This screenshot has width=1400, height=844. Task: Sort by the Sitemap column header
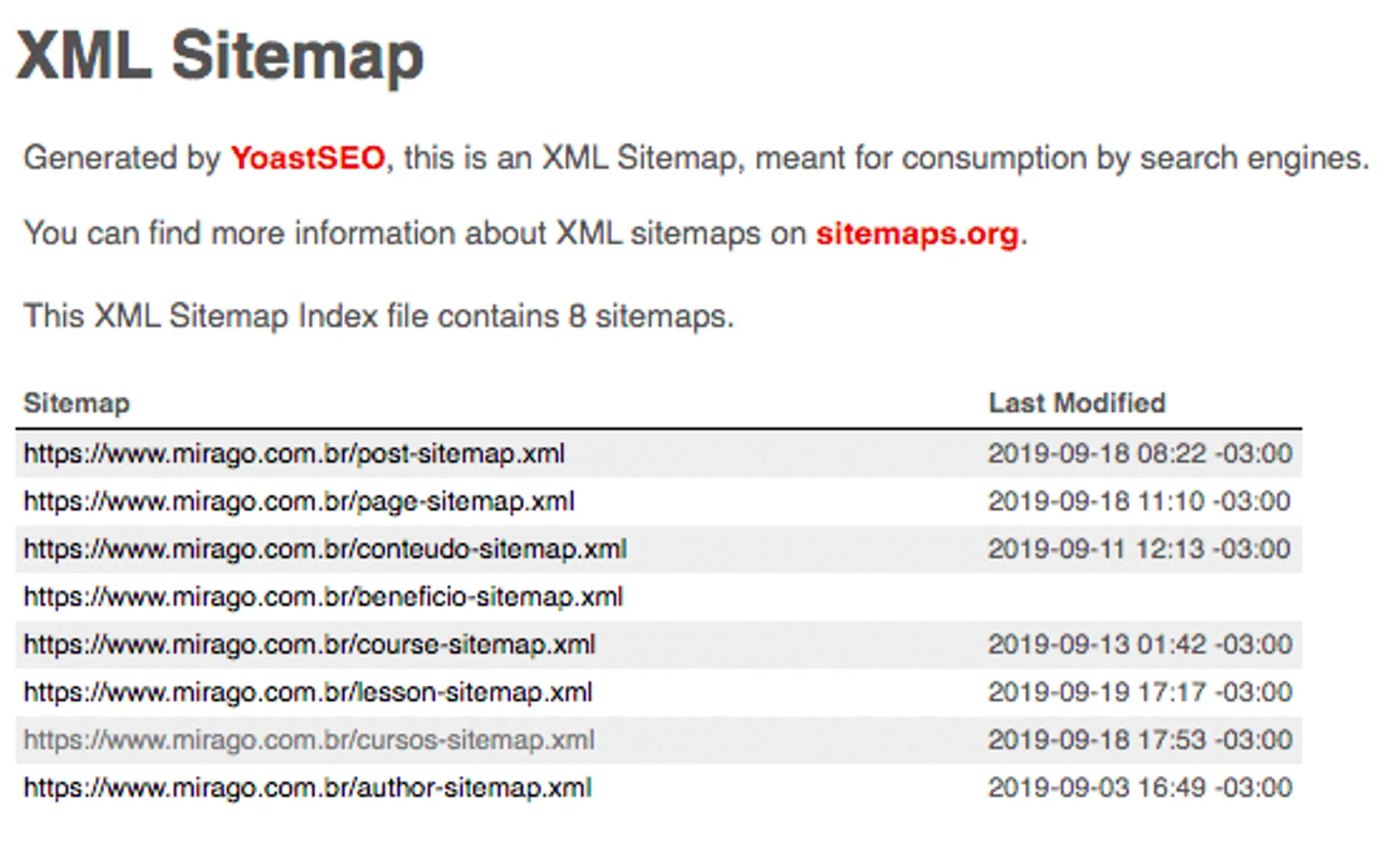[76, 403]
